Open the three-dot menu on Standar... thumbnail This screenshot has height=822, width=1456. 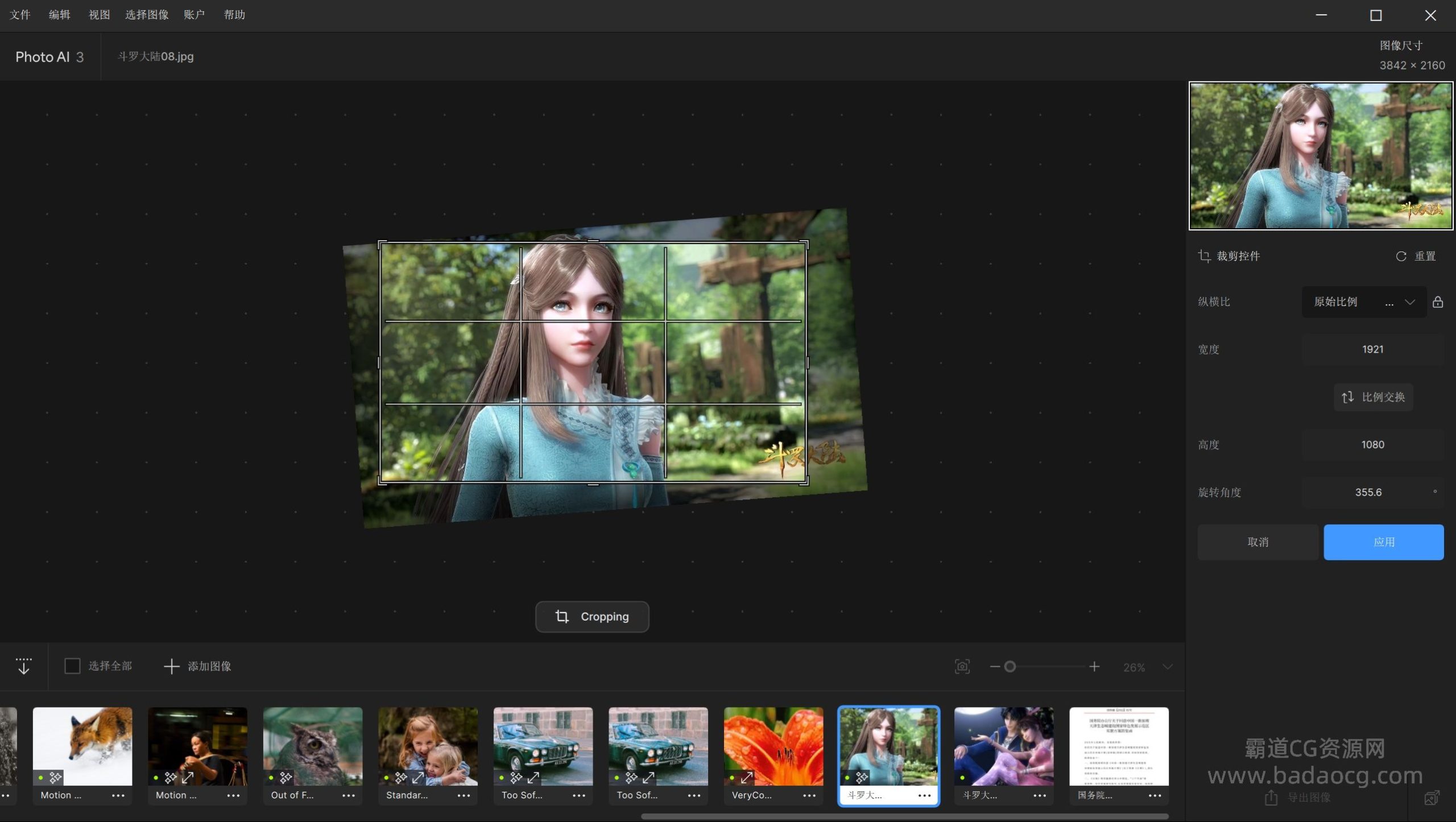click(464, 796)
